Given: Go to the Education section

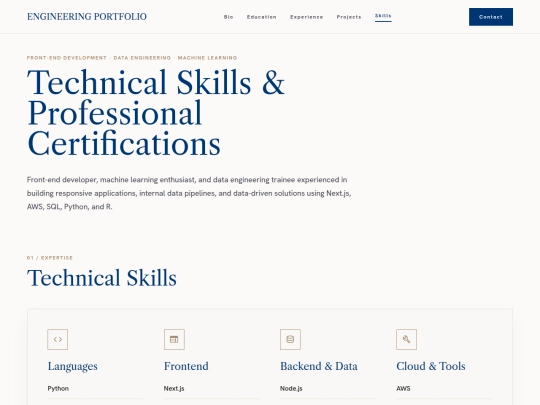Looking at the screenshot, I should (262, 17).
